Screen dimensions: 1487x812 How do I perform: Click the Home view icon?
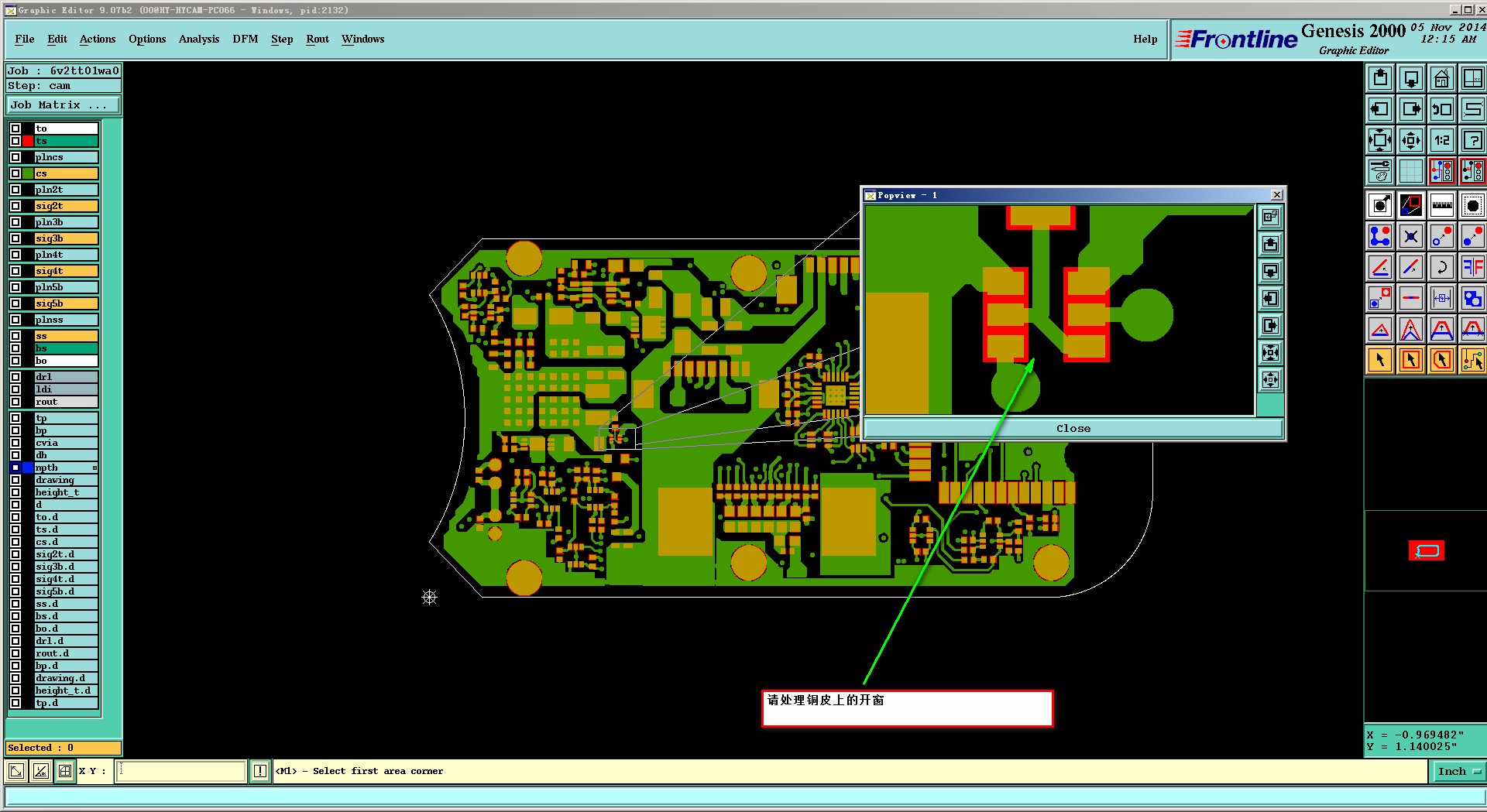point(1442,78)
